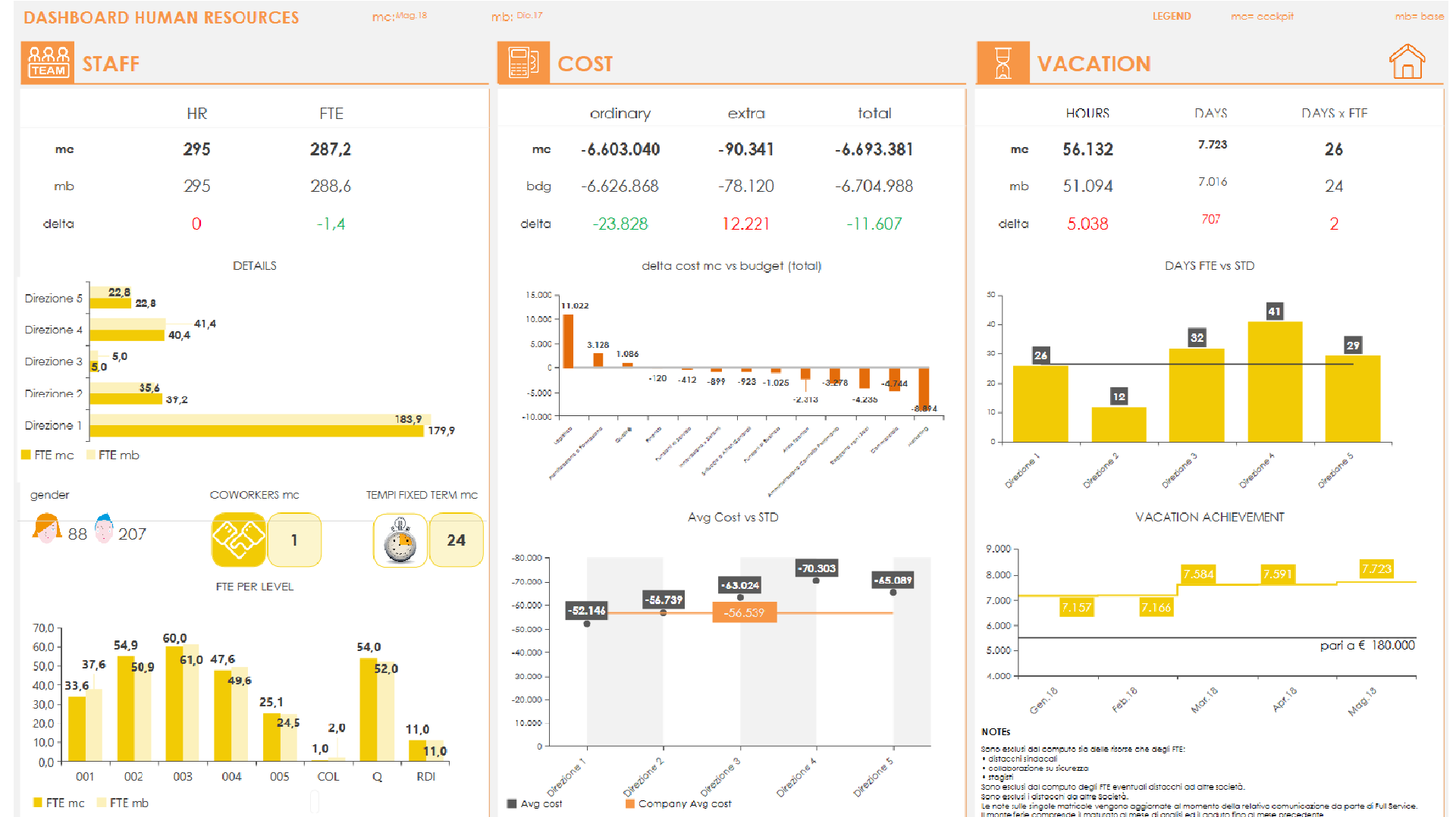Screen dimensions: 1456x817
Task: Select the handshake coworkers icon
Action: click(x=238, y=540)
